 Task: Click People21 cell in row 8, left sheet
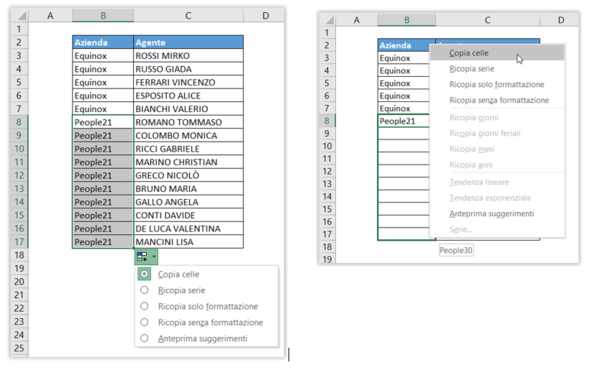(103, 122)
